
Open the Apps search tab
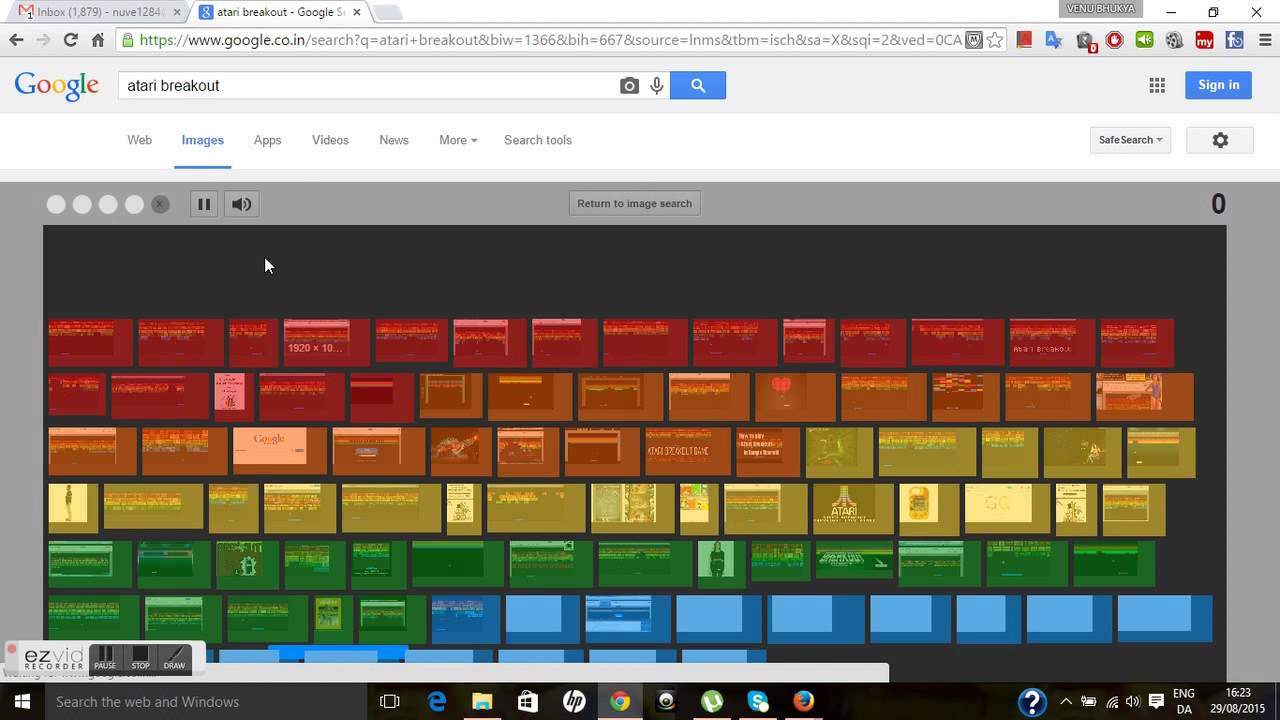267,140
